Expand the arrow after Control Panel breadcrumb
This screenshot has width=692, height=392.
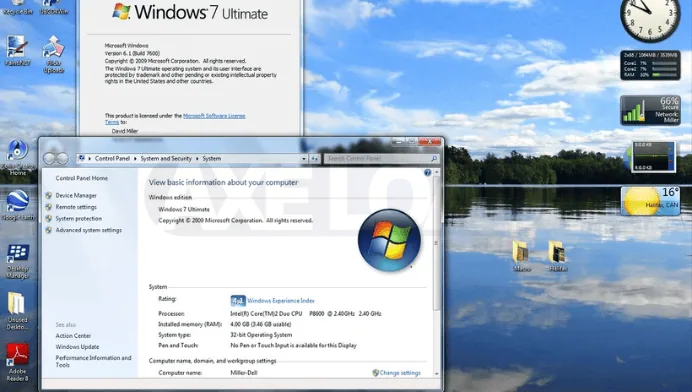pos(135,158)
